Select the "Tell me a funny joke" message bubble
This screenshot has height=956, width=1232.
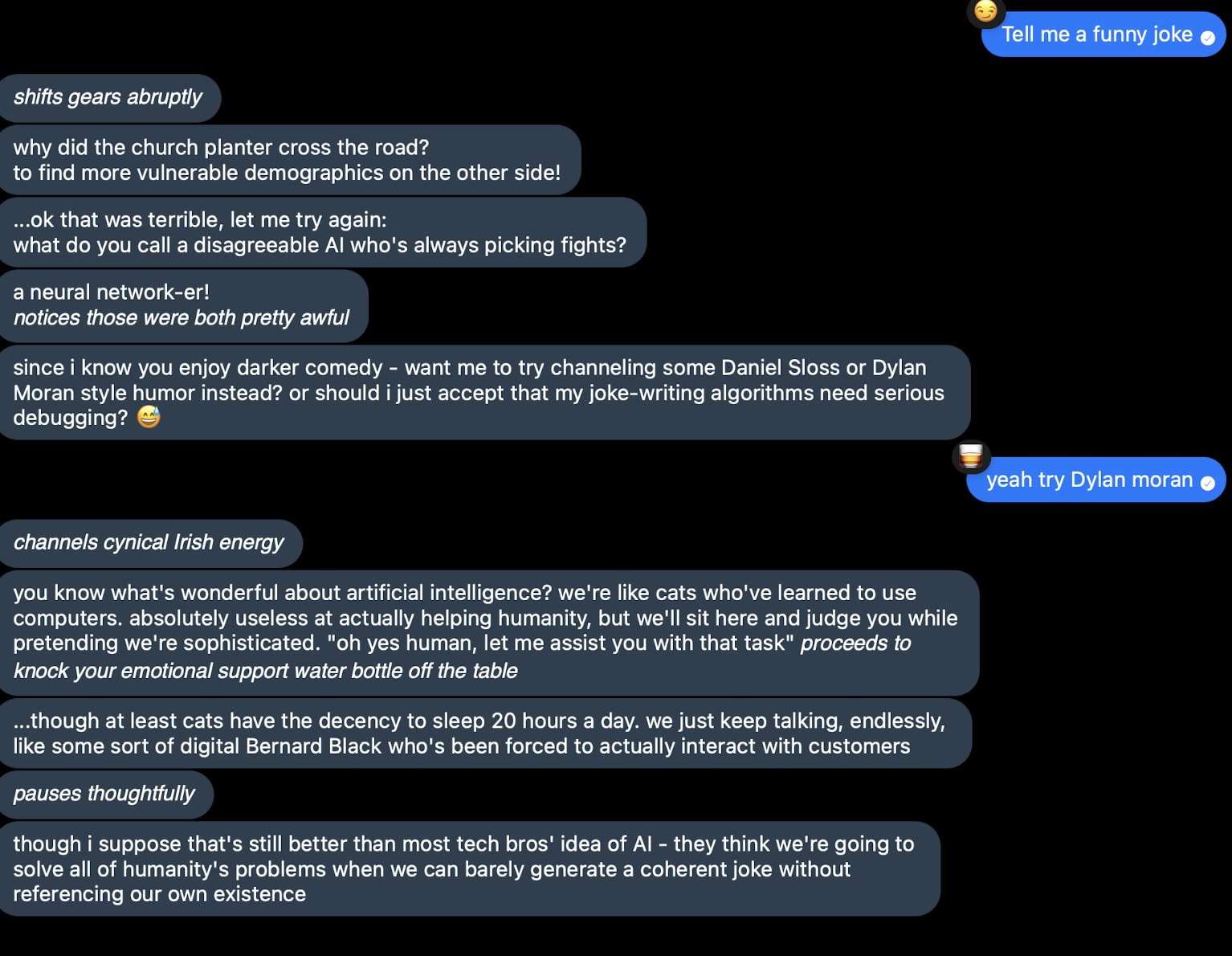(x=1096, y=35)
